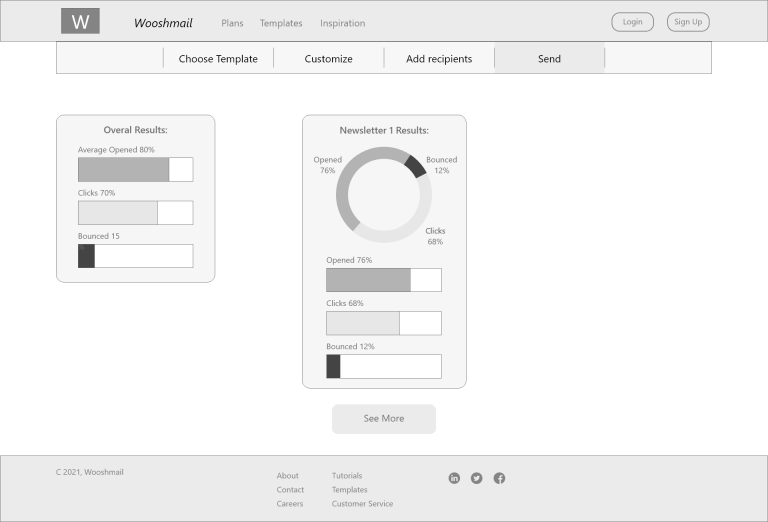Click the overall Clicks 70% bar
The width and height of the screenshot is (768, 522).
coord(136,213)
